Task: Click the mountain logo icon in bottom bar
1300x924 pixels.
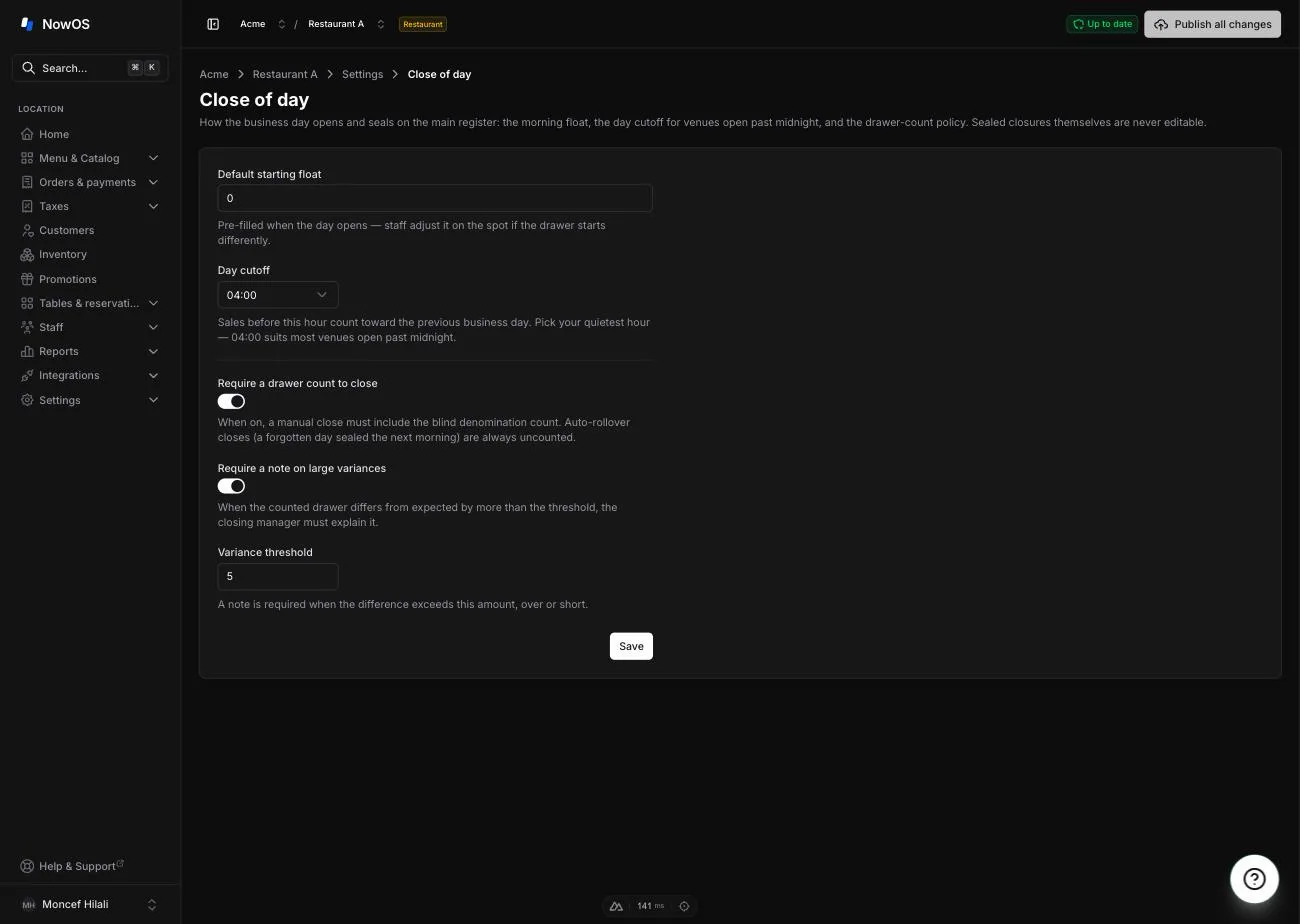Action: click(616, 906)
